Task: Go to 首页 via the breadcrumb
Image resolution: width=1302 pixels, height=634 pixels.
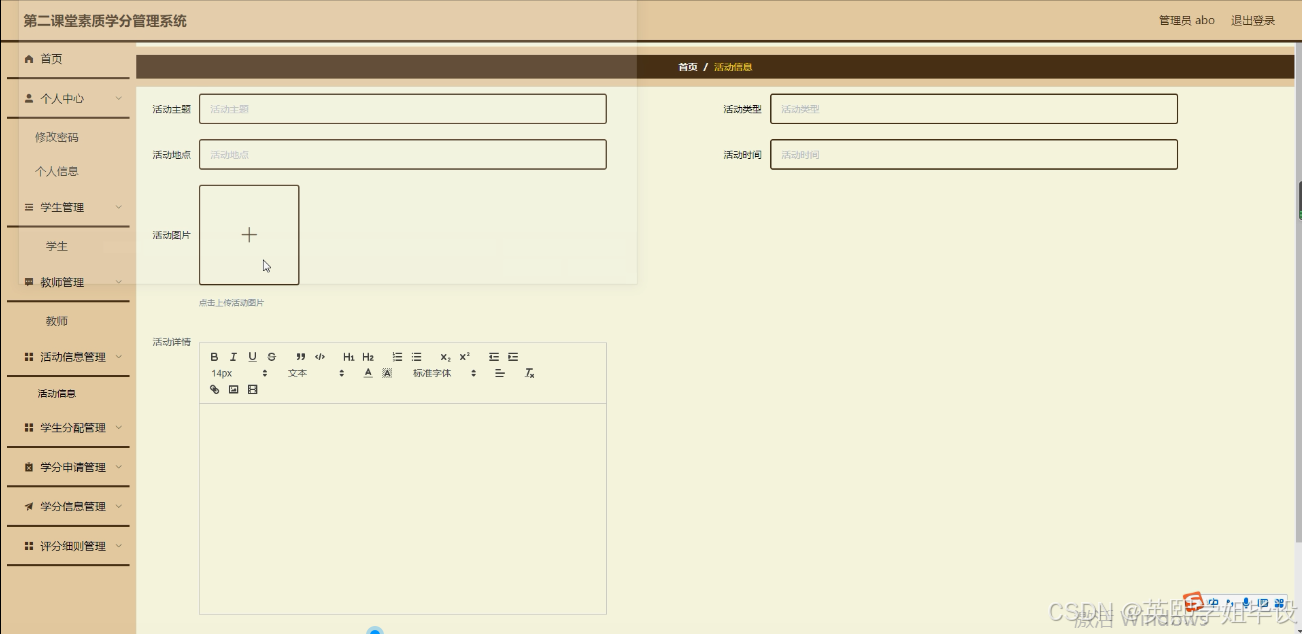Action: (x=688, y=67)
